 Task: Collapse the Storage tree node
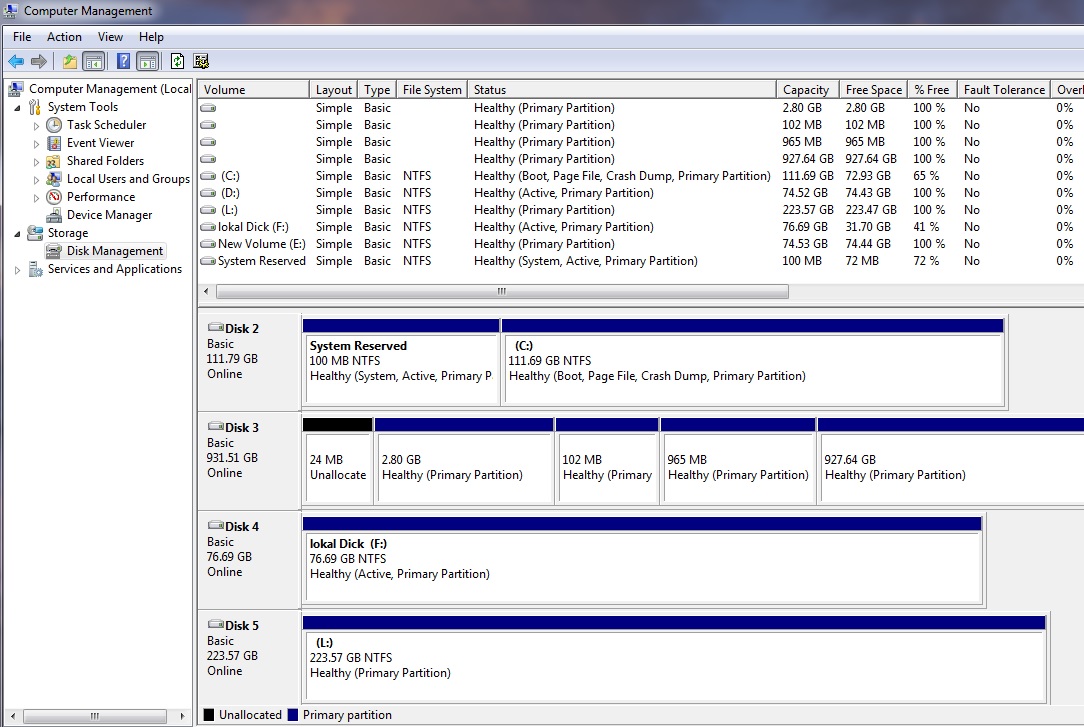[x=17, y=234]
